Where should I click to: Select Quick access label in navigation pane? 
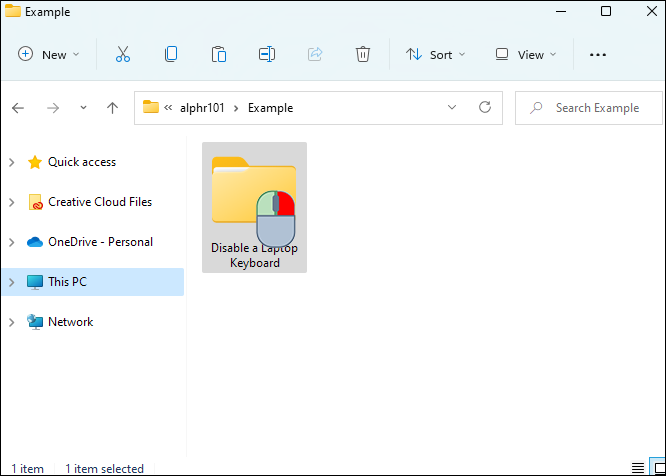pyautogui.click(x=82, y=162)
